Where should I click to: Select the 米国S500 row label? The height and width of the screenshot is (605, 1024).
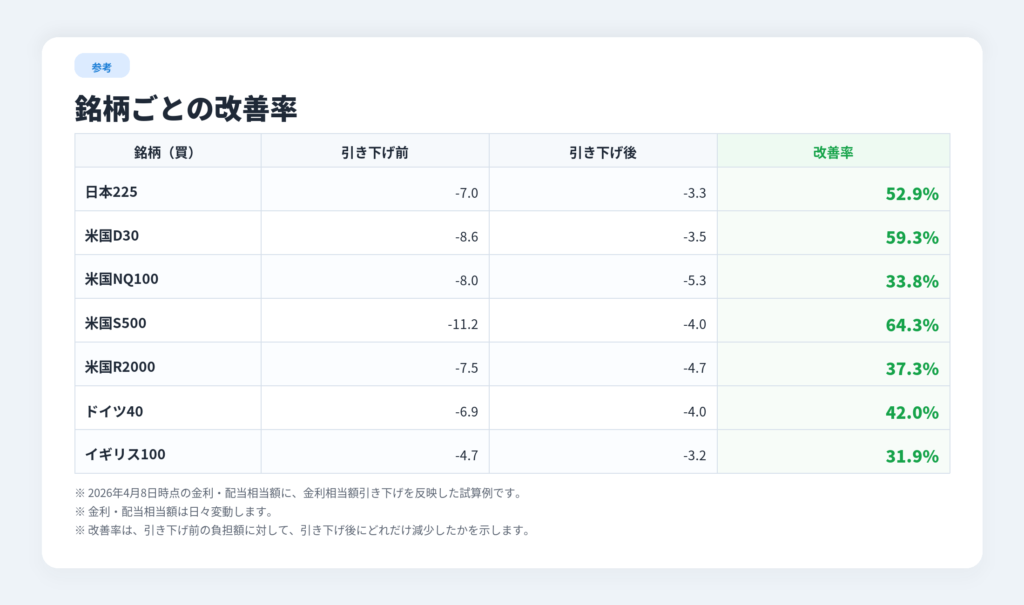(116, 323)
